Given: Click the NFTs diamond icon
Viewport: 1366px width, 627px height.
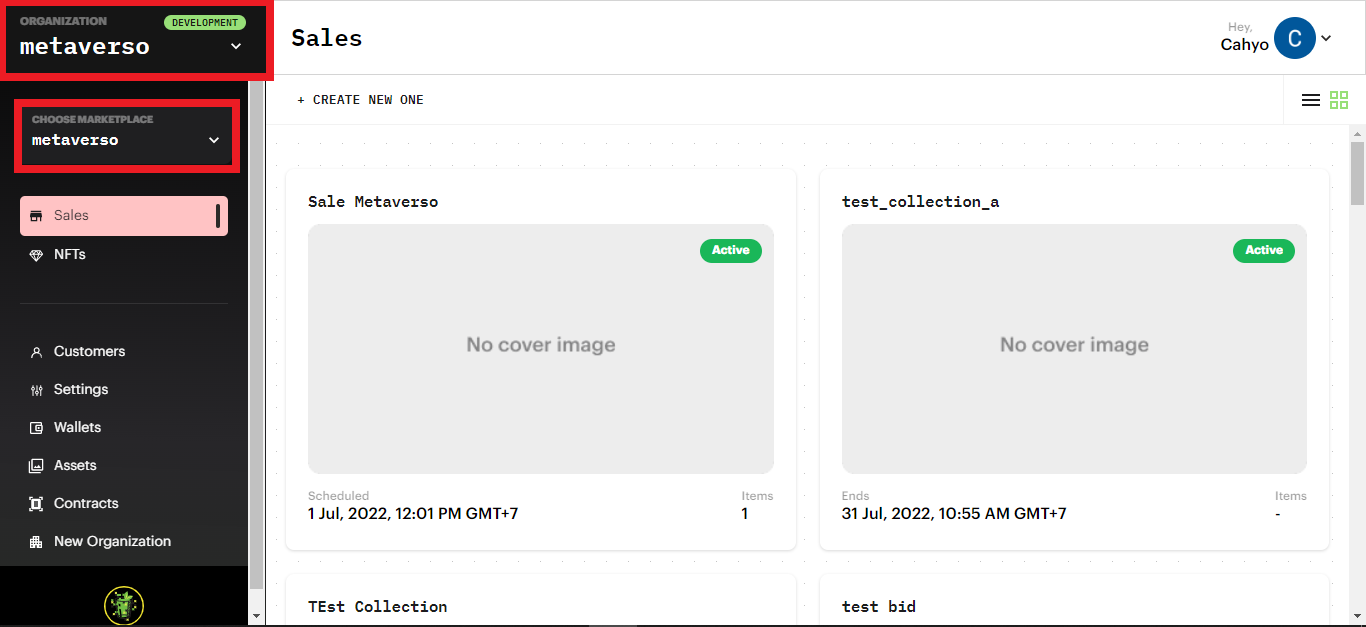Looking at the screenshot, I should coord(37,255).
